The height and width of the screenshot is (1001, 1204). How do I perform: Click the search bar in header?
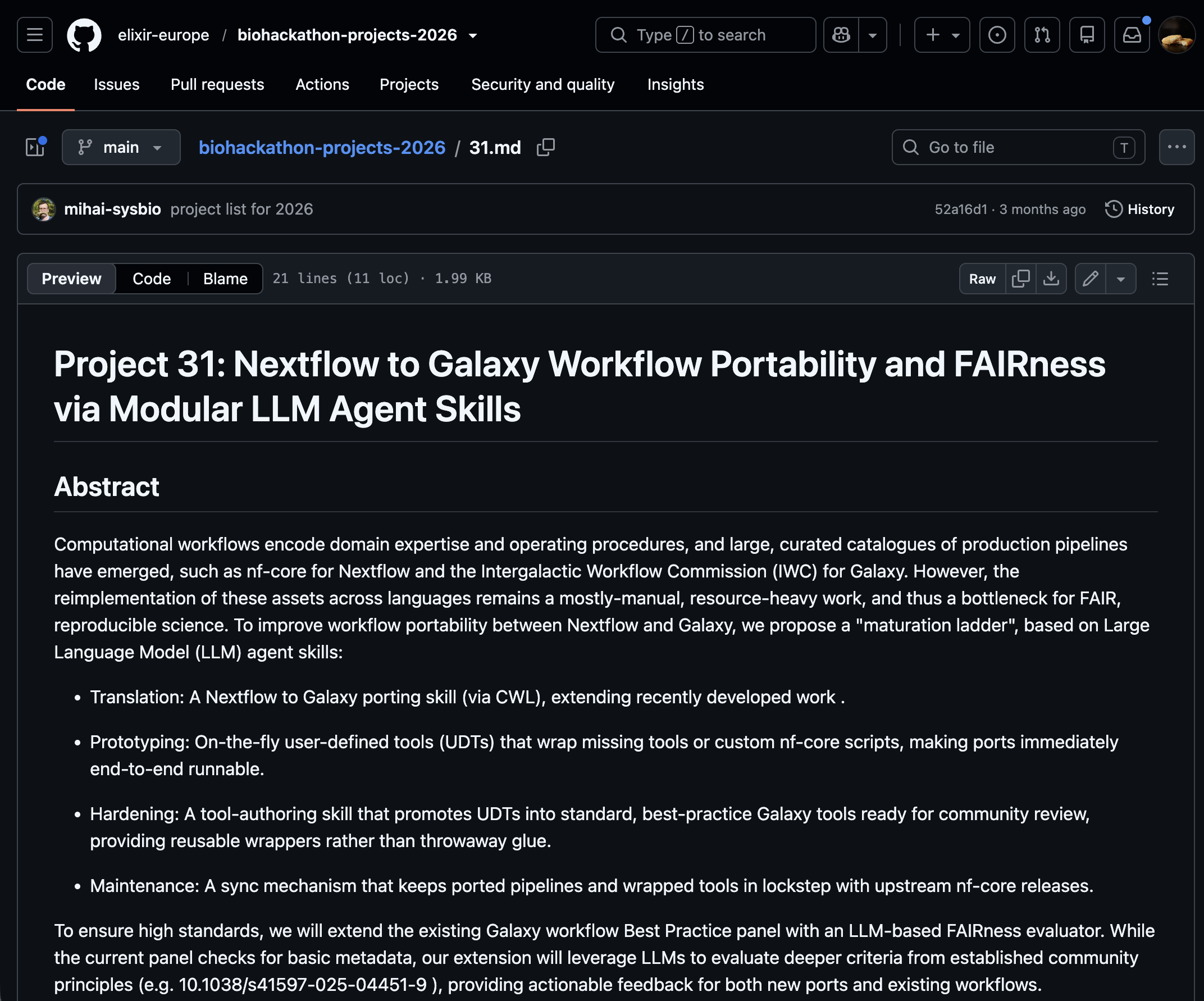[x=705, y=35]
